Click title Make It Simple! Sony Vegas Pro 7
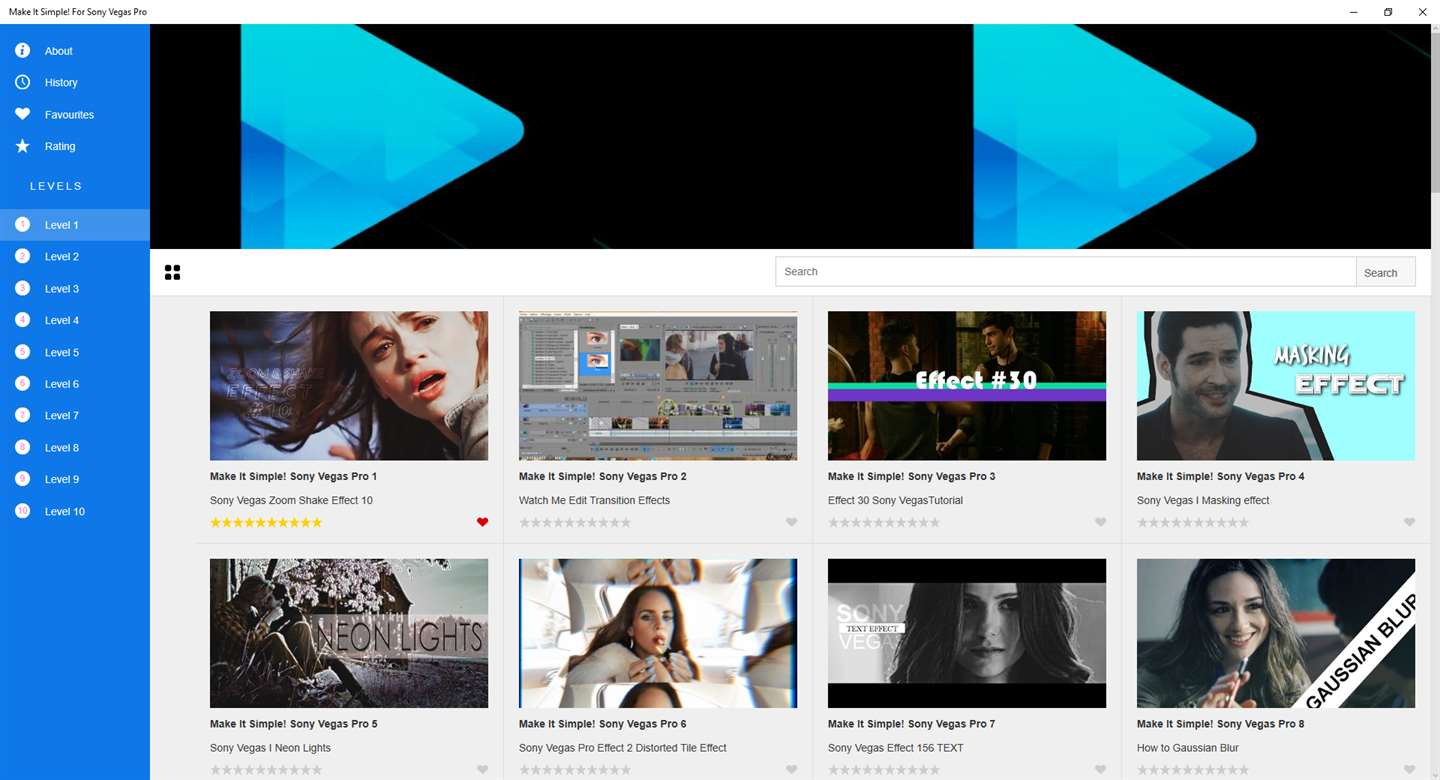 click(911, 724)
